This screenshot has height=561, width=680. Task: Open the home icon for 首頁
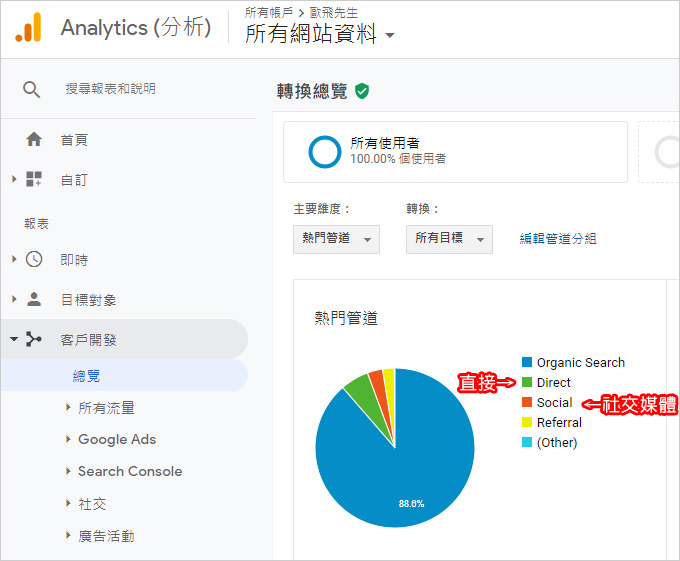[x=34, y=140]
